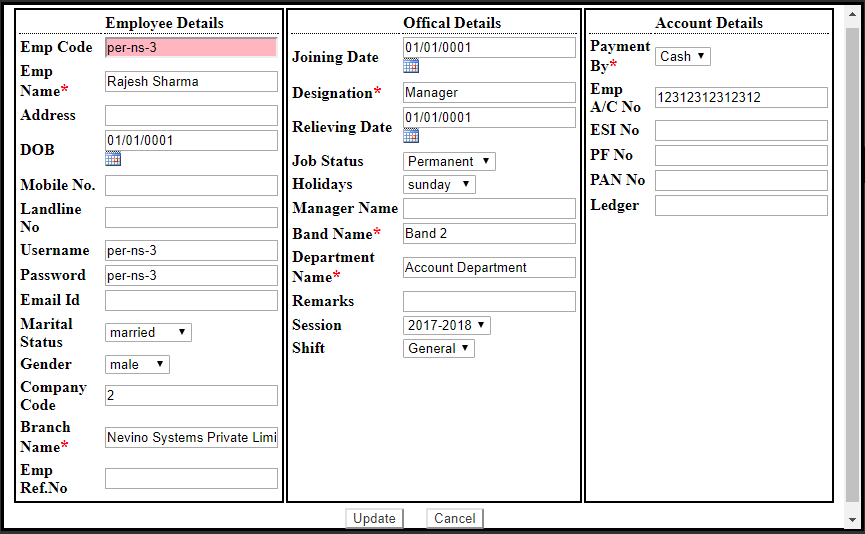Click the Emp A/C No field
The width and height of the screenshot is (865, 534).
pos(741,97)
